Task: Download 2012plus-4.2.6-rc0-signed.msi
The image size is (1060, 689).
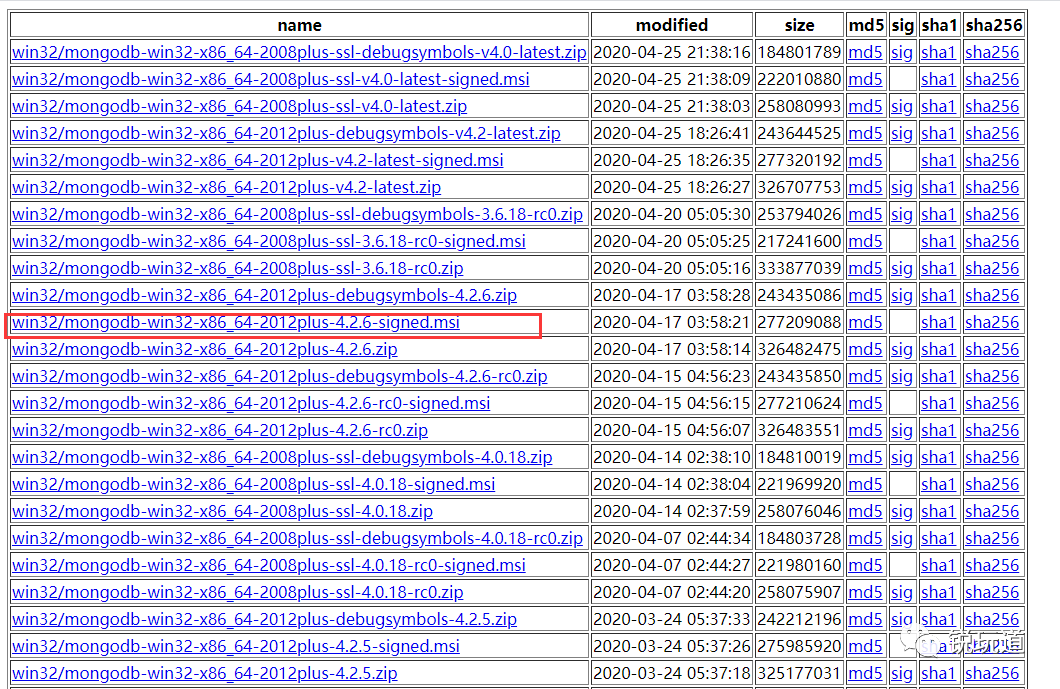Action: pyautogui.click(x=251, y=404)
